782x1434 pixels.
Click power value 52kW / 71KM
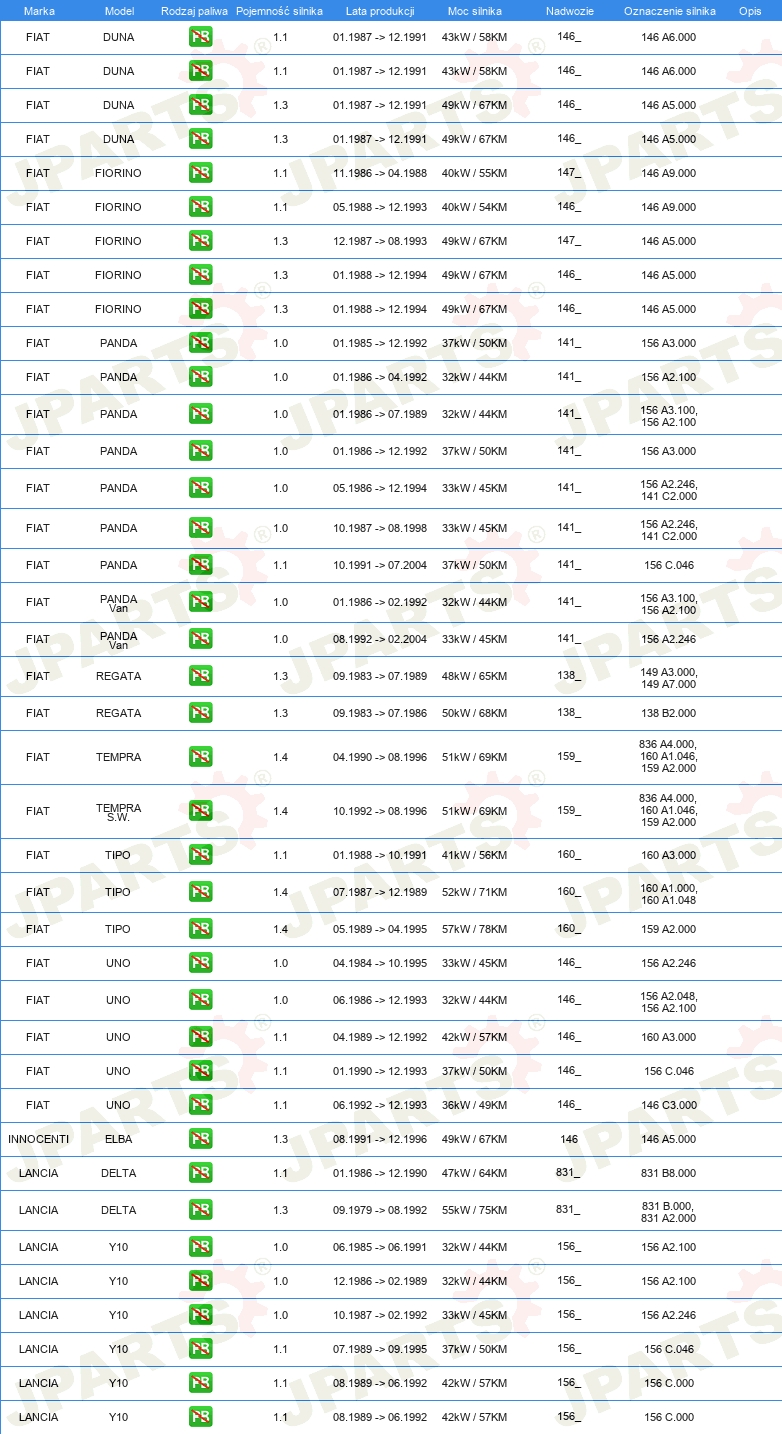point(475,892)
